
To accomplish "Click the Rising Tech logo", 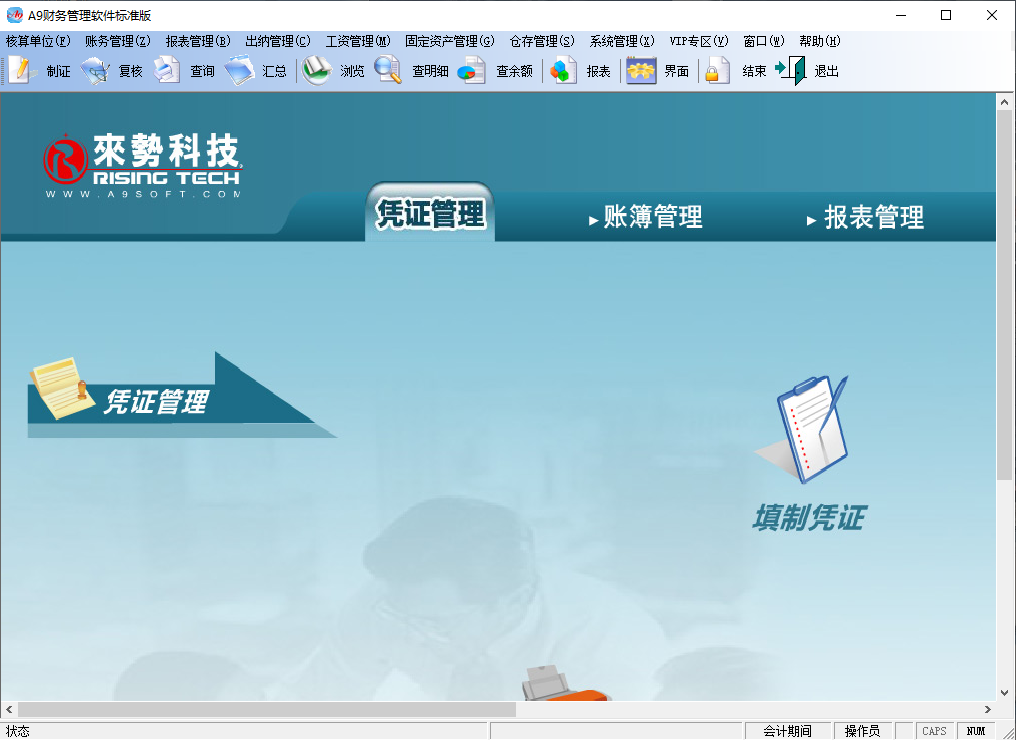I will coord(143,165).
